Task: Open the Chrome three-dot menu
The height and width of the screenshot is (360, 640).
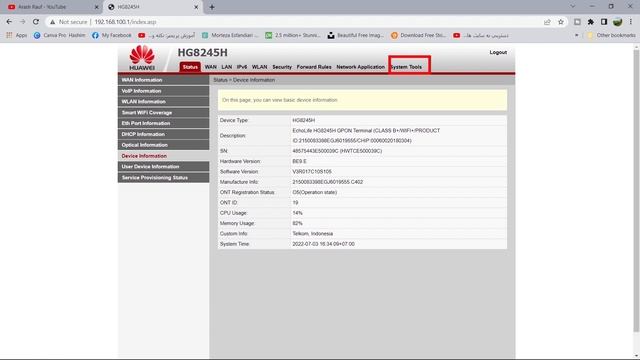Action: 631,22
